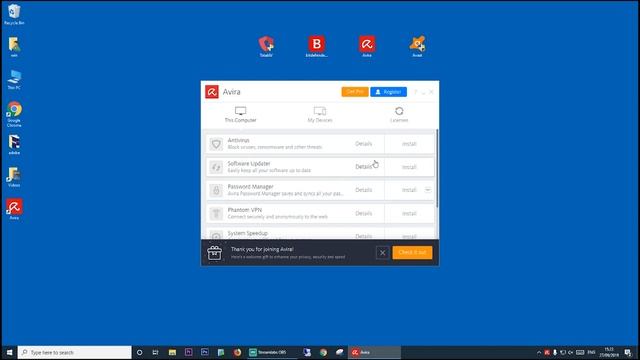Install System Speedup
640x360 pixels.
click(409, 236)
